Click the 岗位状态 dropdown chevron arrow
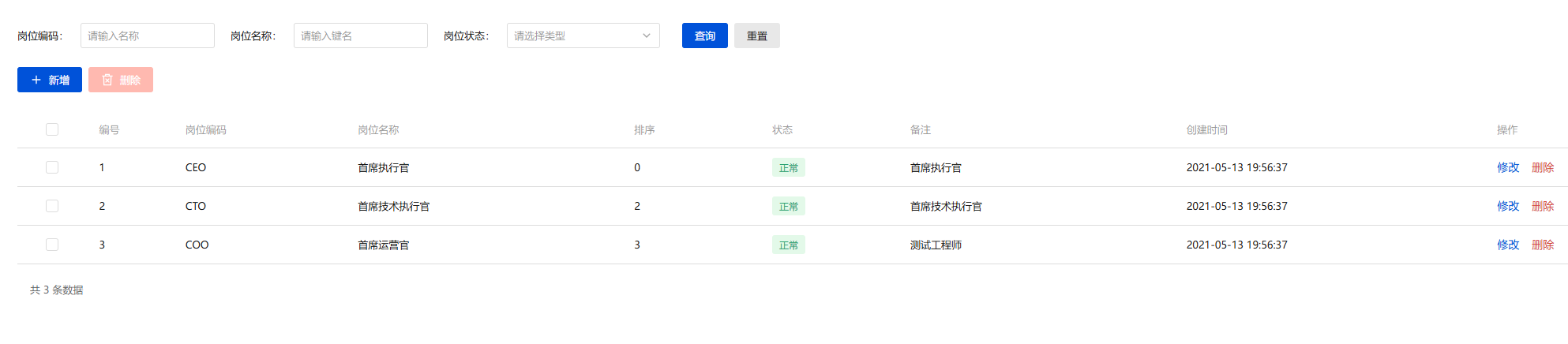1568x344 pixels. tap(646, 36)
